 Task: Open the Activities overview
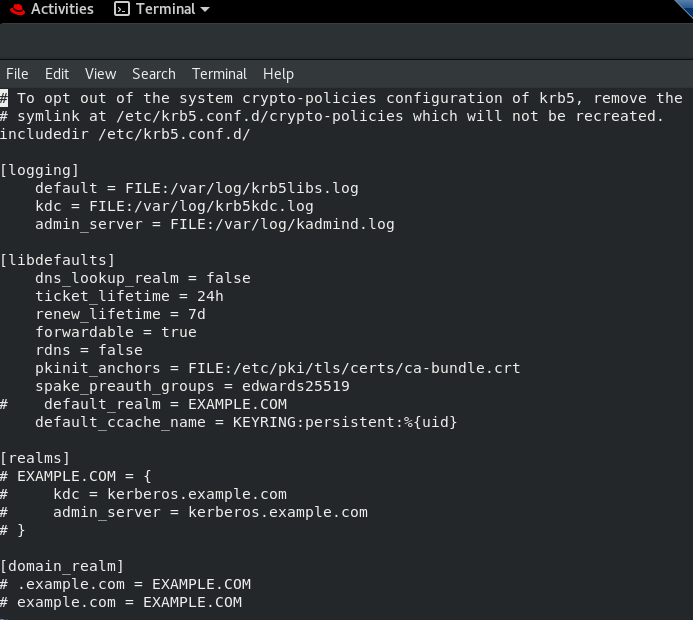pyautogui.click(x=61, y=9)
